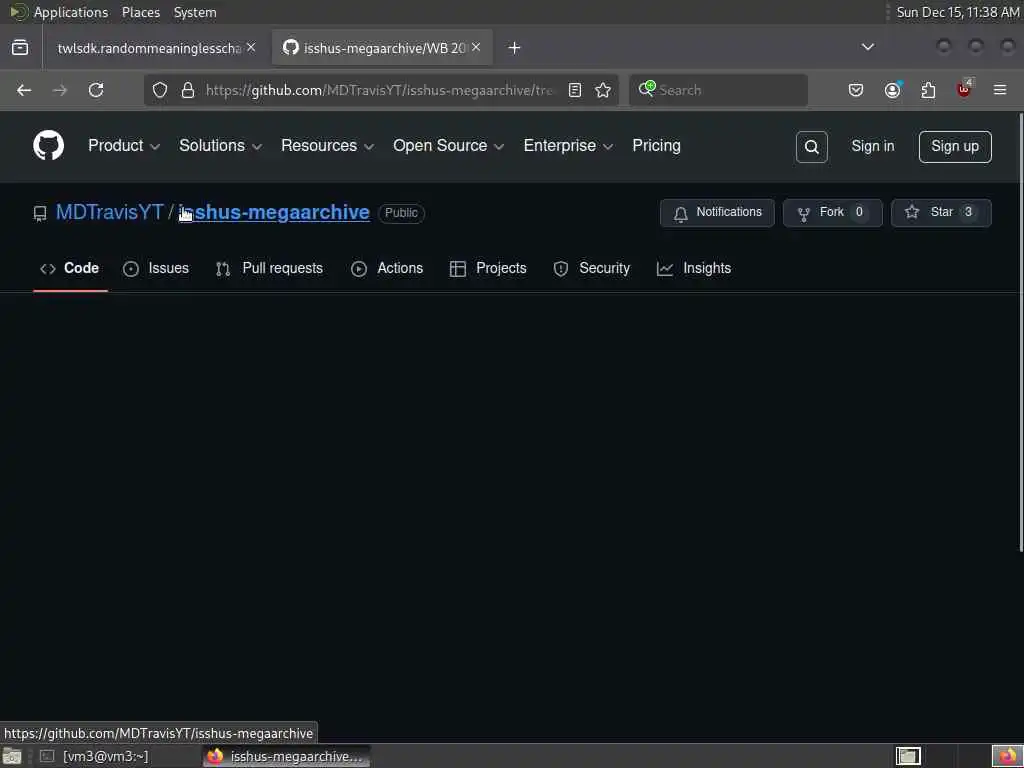
Task: Open the list all tabs chevron
Action: (x=868, y=47)
